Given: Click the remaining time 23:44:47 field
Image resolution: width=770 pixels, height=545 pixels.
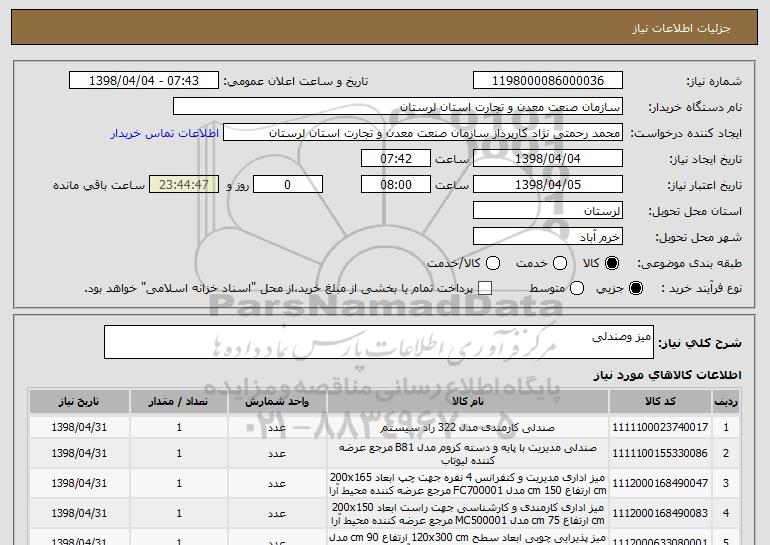Looking at the screenshot, I should click(x=184, y=185).
